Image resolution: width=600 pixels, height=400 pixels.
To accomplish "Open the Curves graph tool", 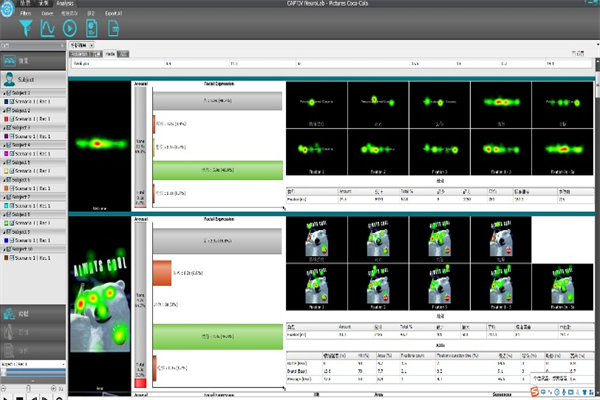I will click(x=47, y=28).
